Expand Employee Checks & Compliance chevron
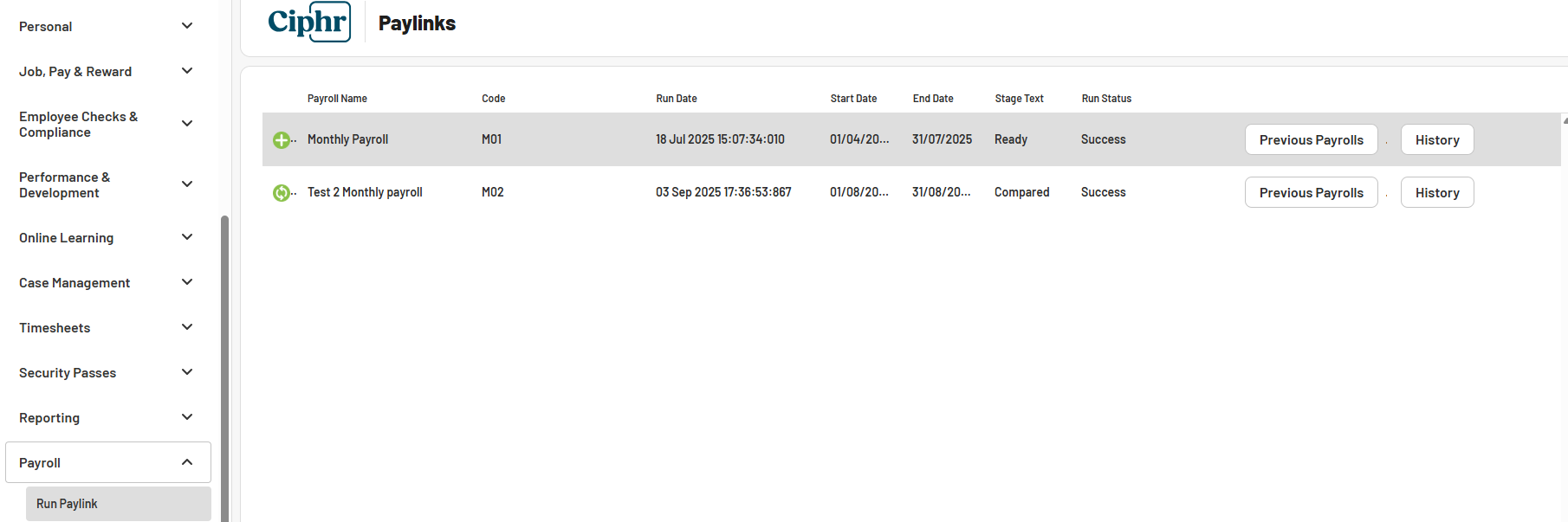Screen dimensions: 1568x522 (x=187, y=124)
